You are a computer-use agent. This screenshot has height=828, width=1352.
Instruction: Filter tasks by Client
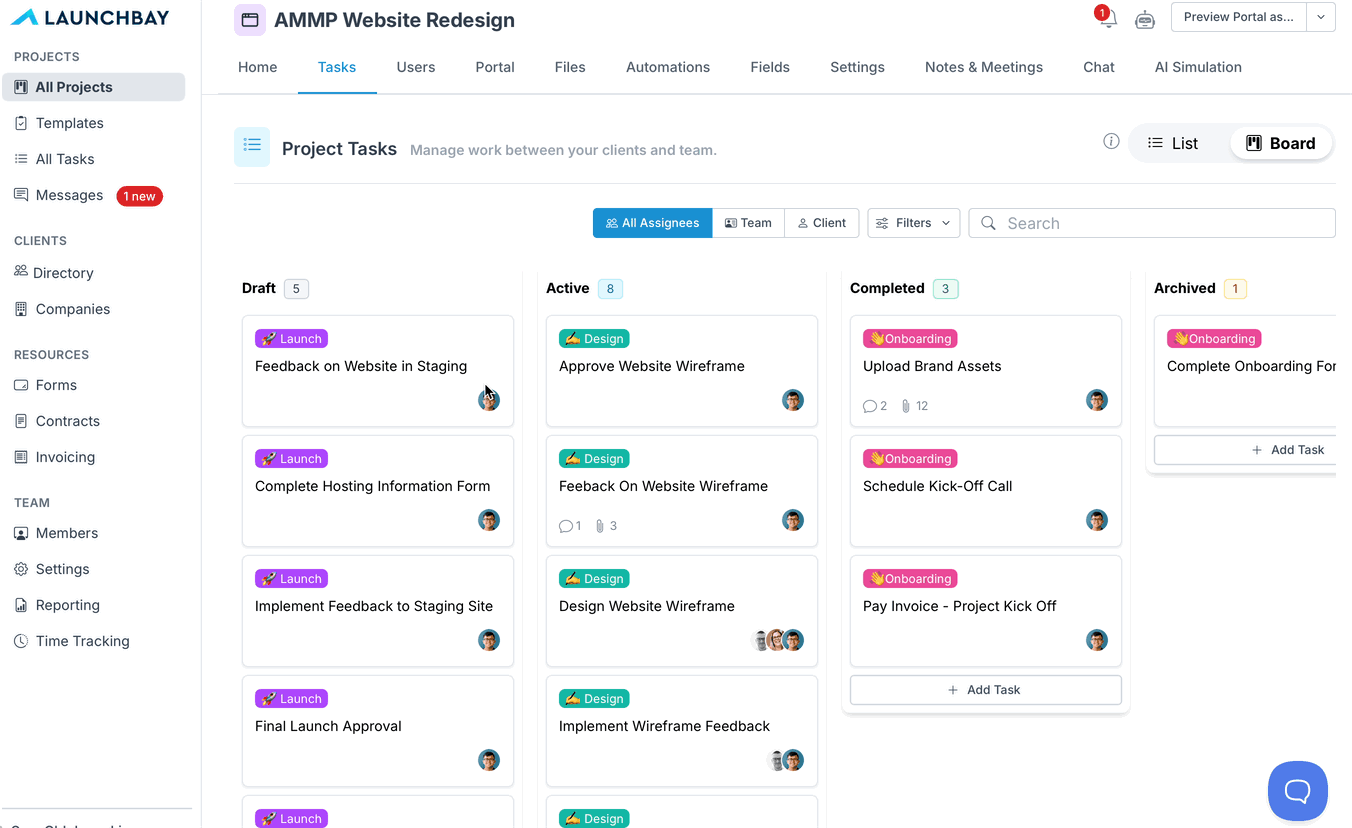pyautogui.click(x=822, y=223)
